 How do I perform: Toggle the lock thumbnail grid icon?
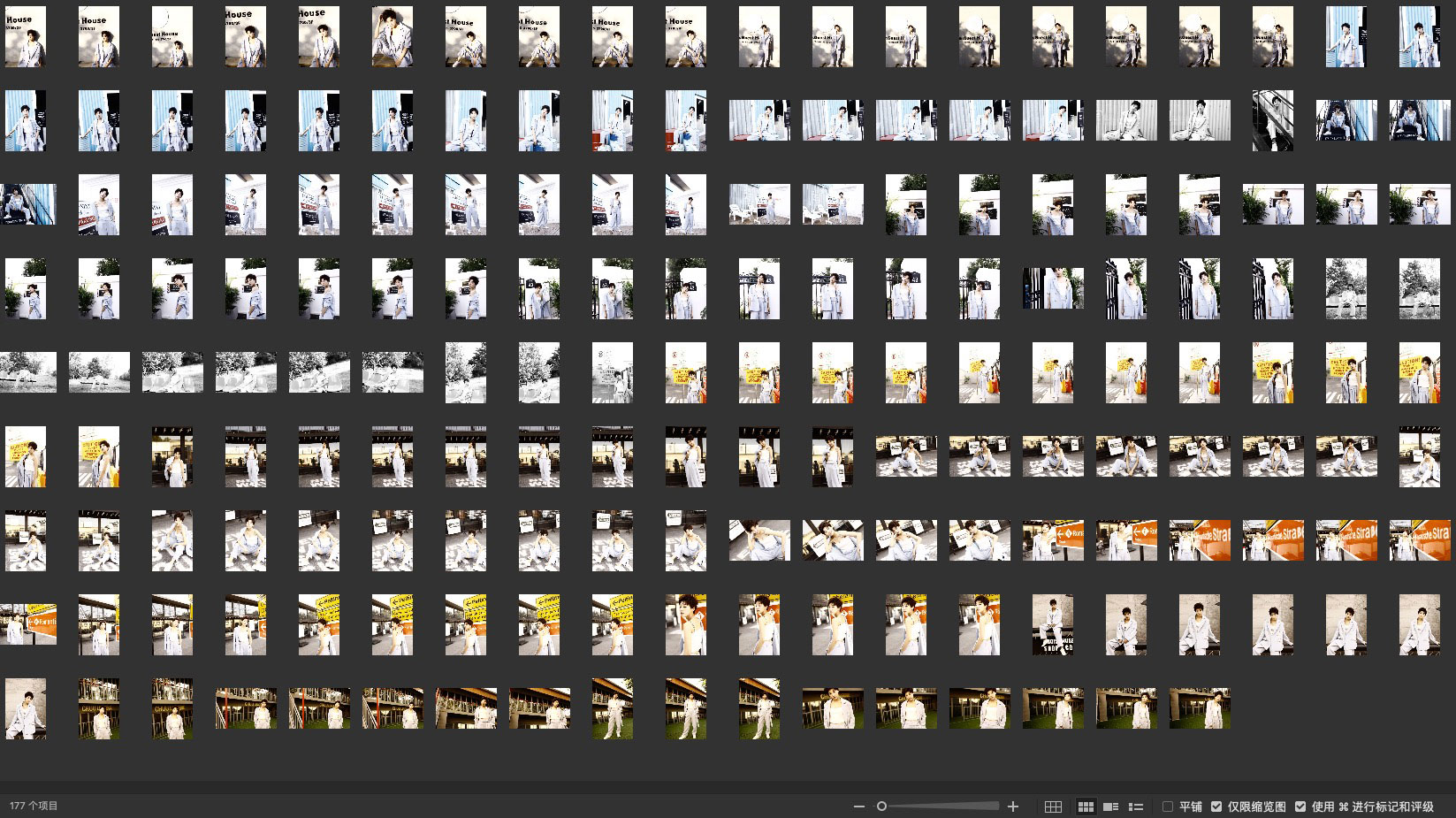[x=1053, y=807]
